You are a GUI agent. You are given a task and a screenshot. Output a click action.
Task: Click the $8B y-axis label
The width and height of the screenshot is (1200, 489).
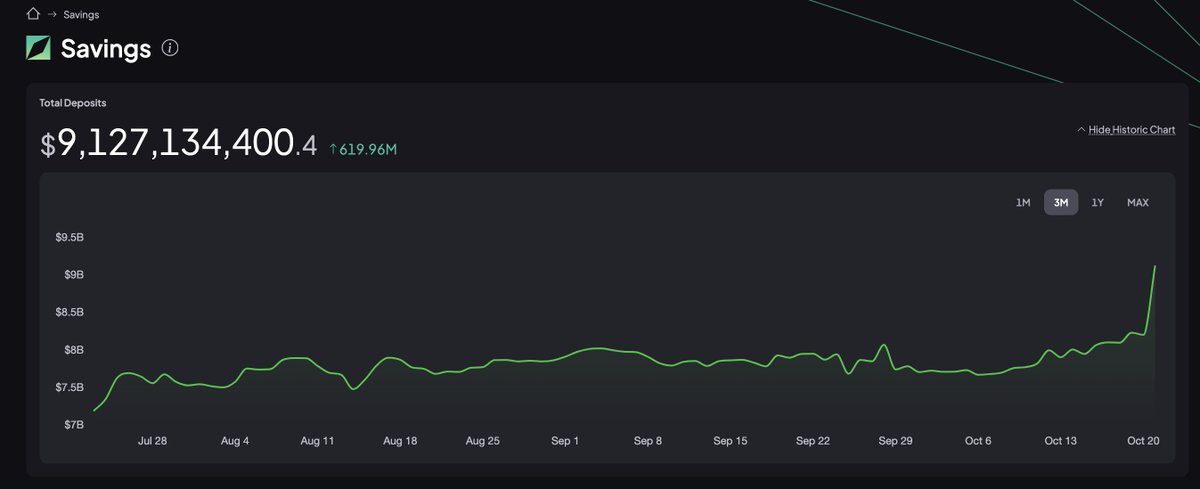pos(73,350)
